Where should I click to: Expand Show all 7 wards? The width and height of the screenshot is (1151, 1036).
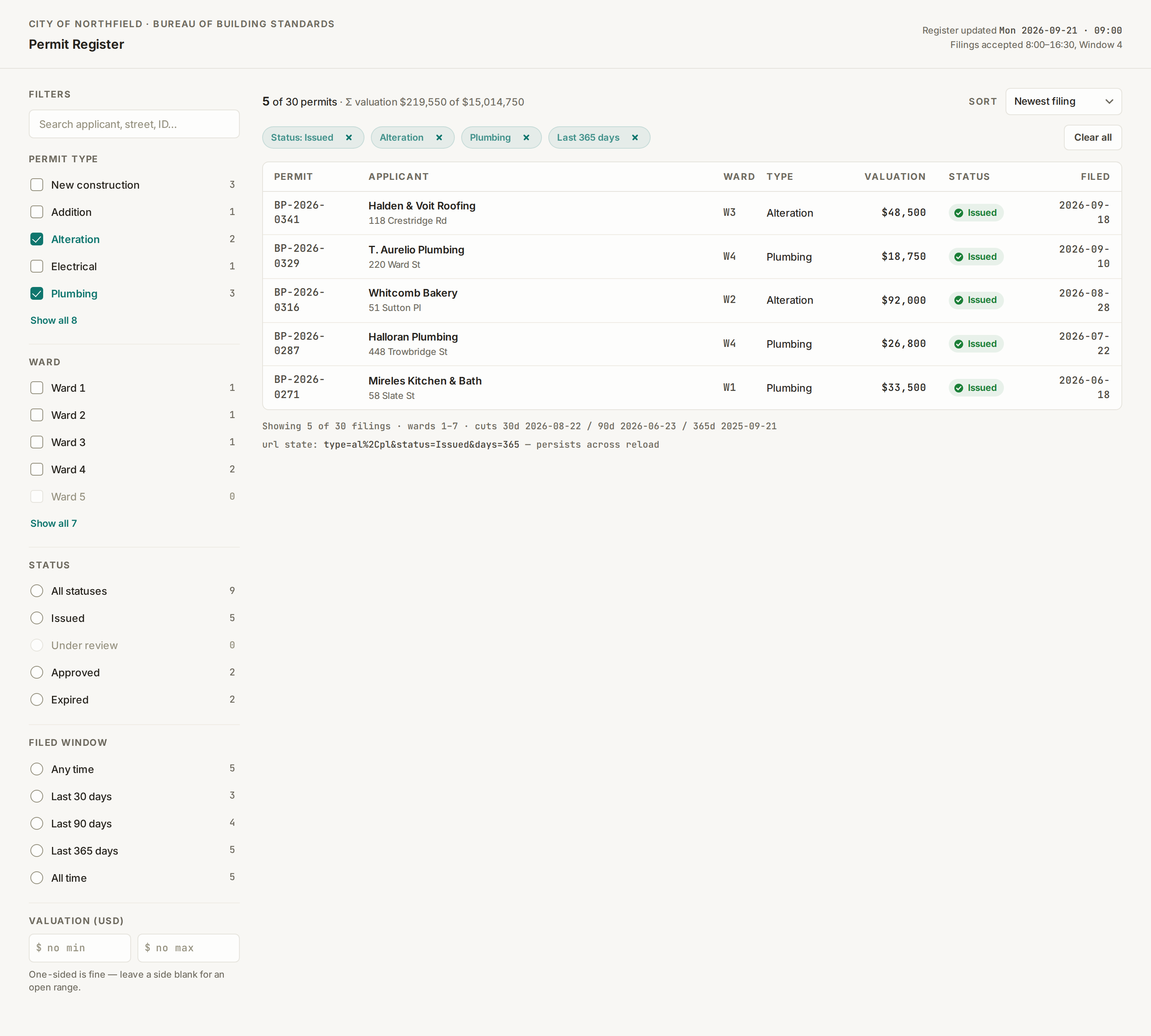coord(54,524)
